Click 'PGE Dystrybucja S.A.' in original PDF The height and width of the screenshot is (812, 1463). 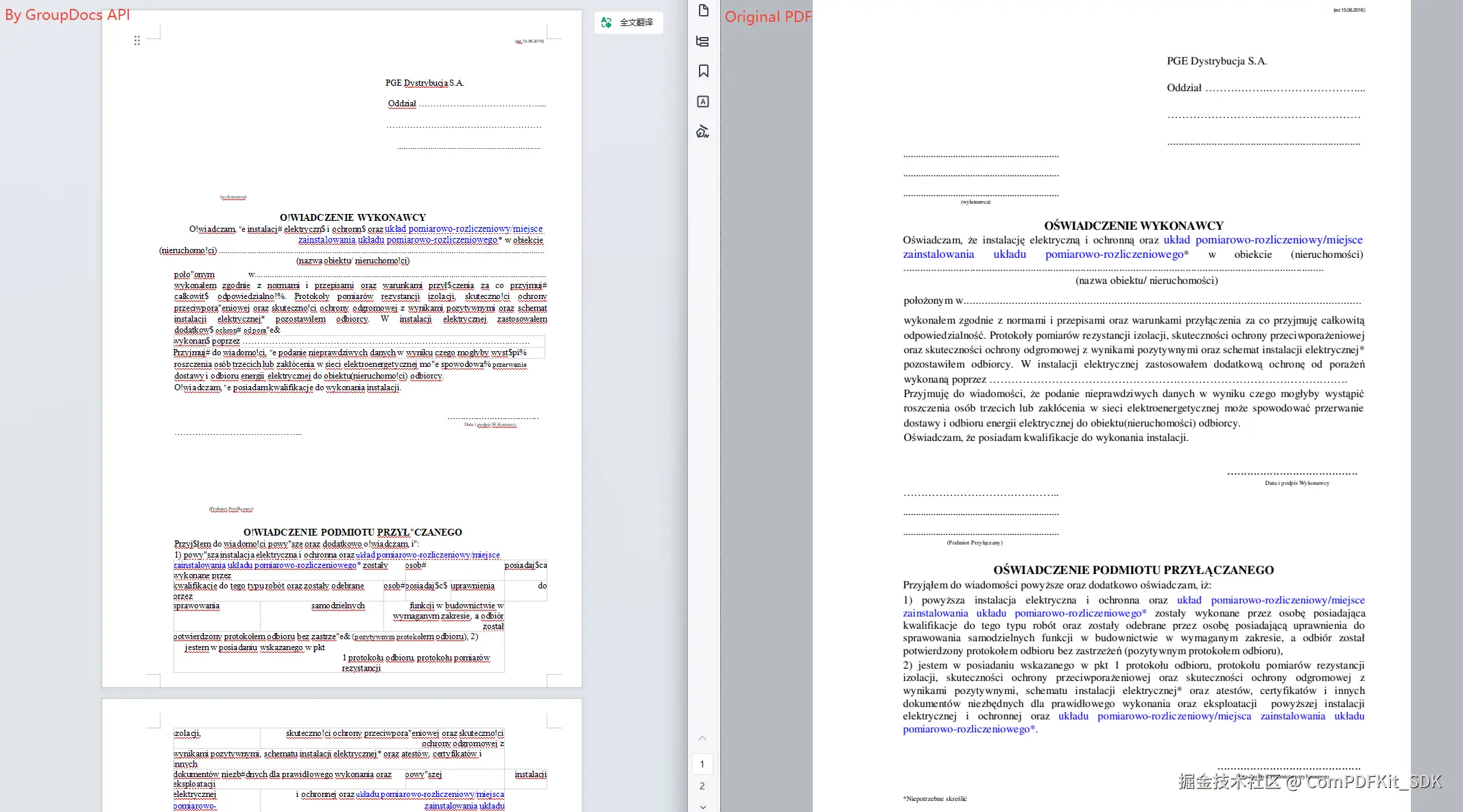tap(1217, 61)
